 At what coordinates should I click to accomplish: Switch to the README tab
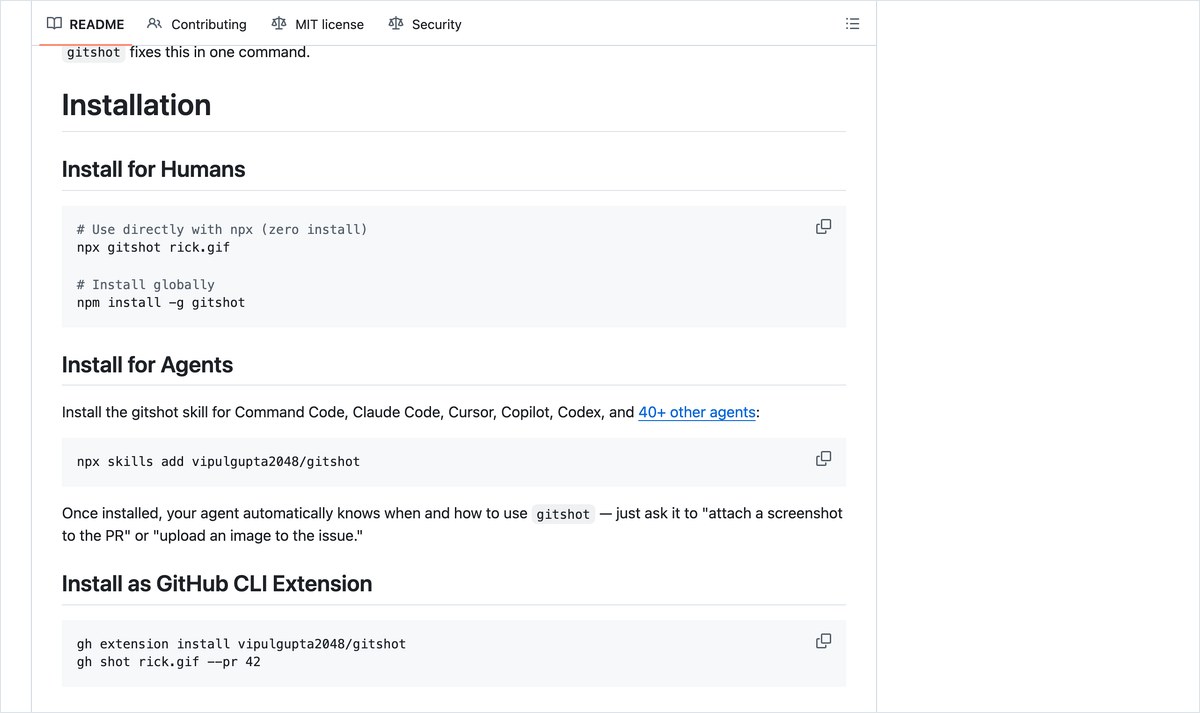point(86,24)
